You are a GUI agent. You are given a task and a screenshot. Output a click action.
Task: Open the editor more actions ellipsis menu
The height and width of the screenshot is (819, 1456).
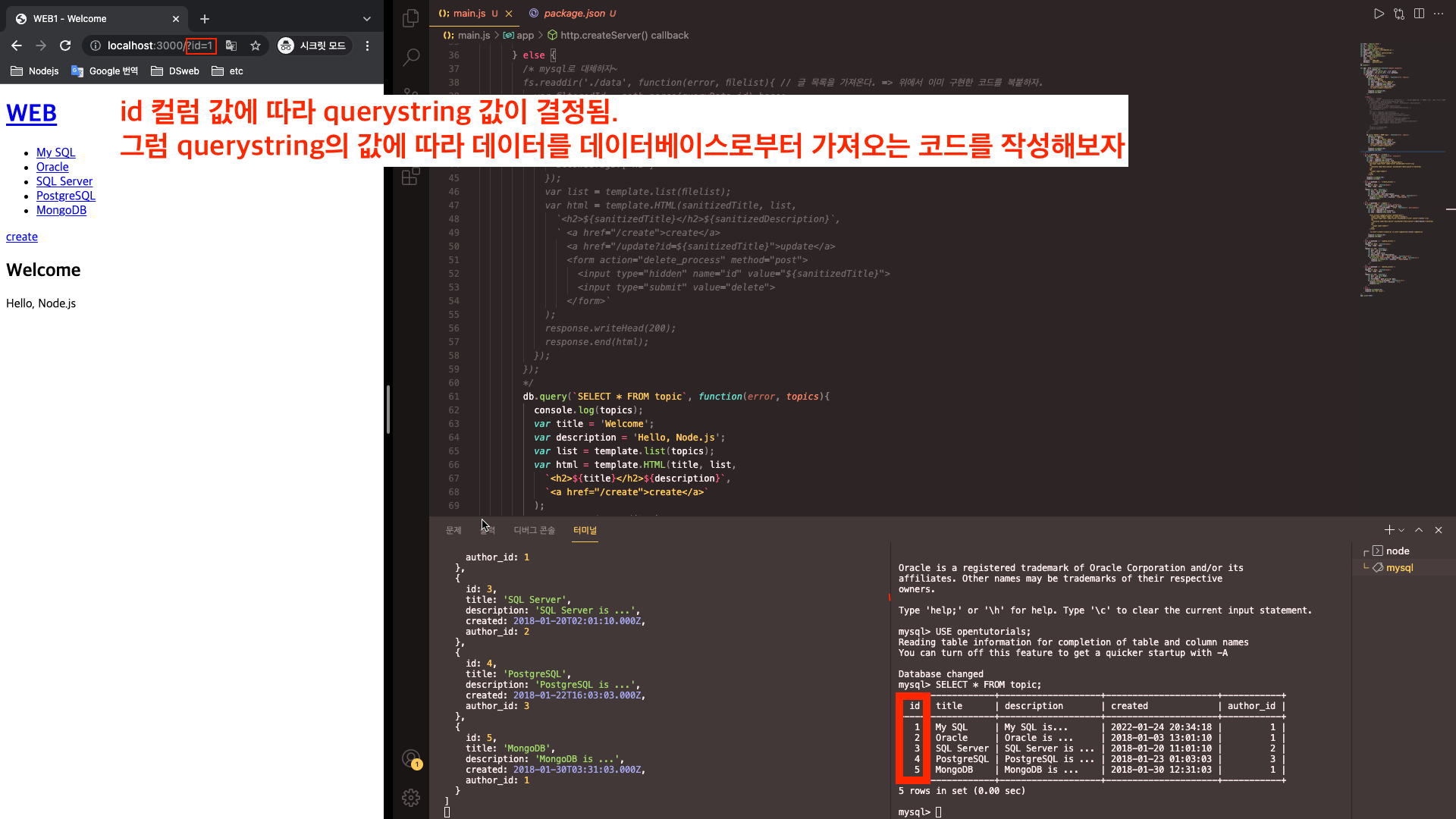point(1439,14)
